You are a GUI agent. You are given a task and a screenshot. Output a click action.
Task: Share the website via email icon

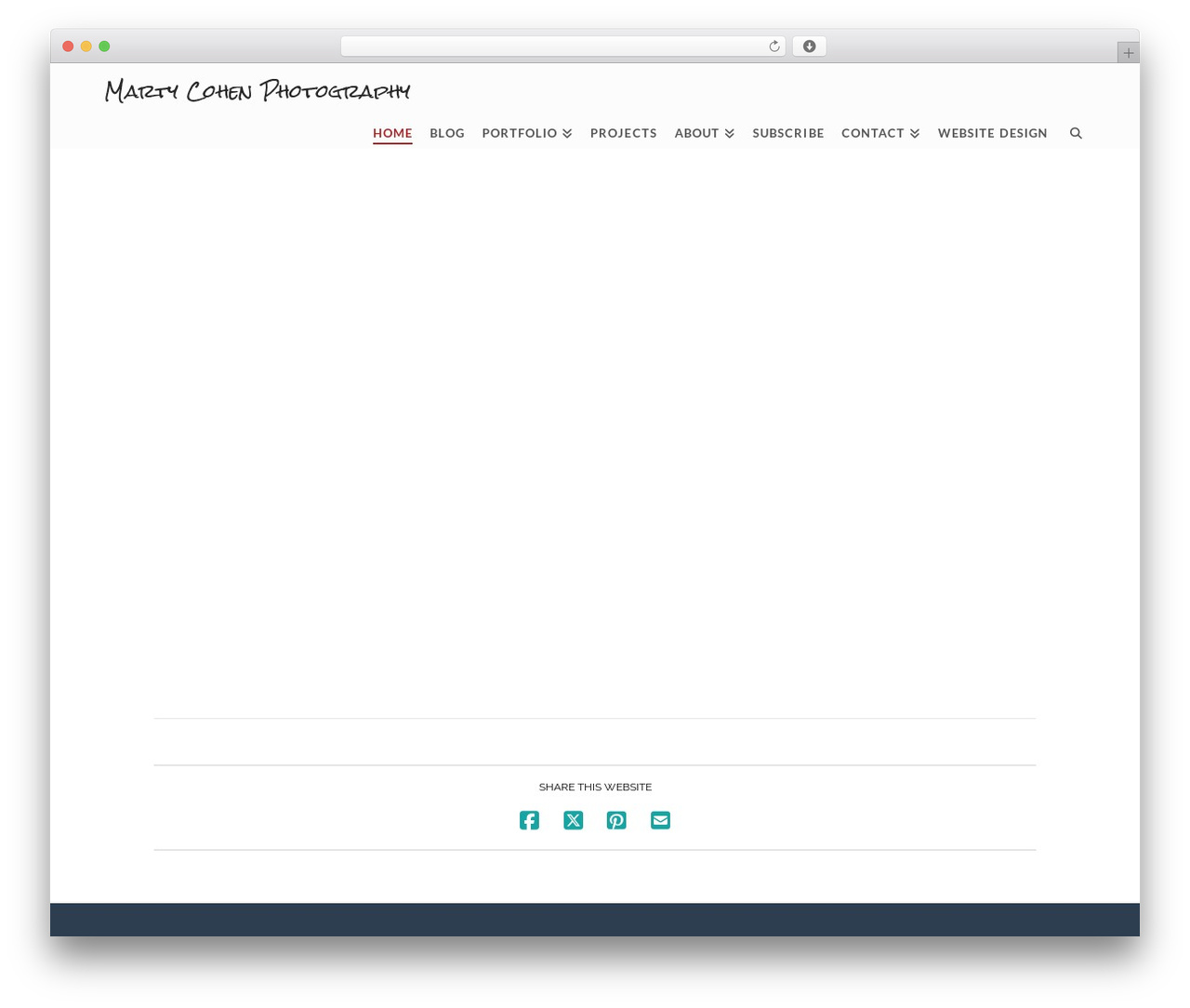pos(660,820)
